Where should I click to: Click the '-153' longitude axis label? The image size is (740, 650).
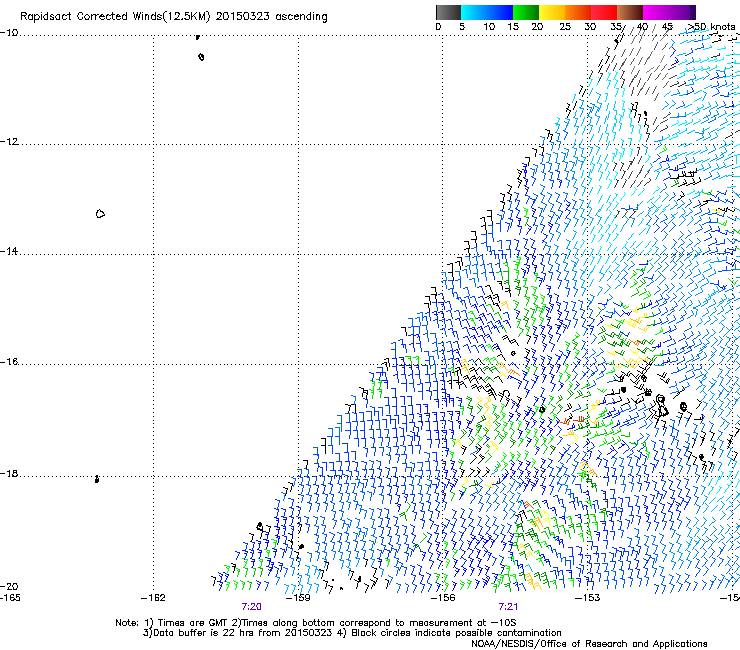click(588, 598)
